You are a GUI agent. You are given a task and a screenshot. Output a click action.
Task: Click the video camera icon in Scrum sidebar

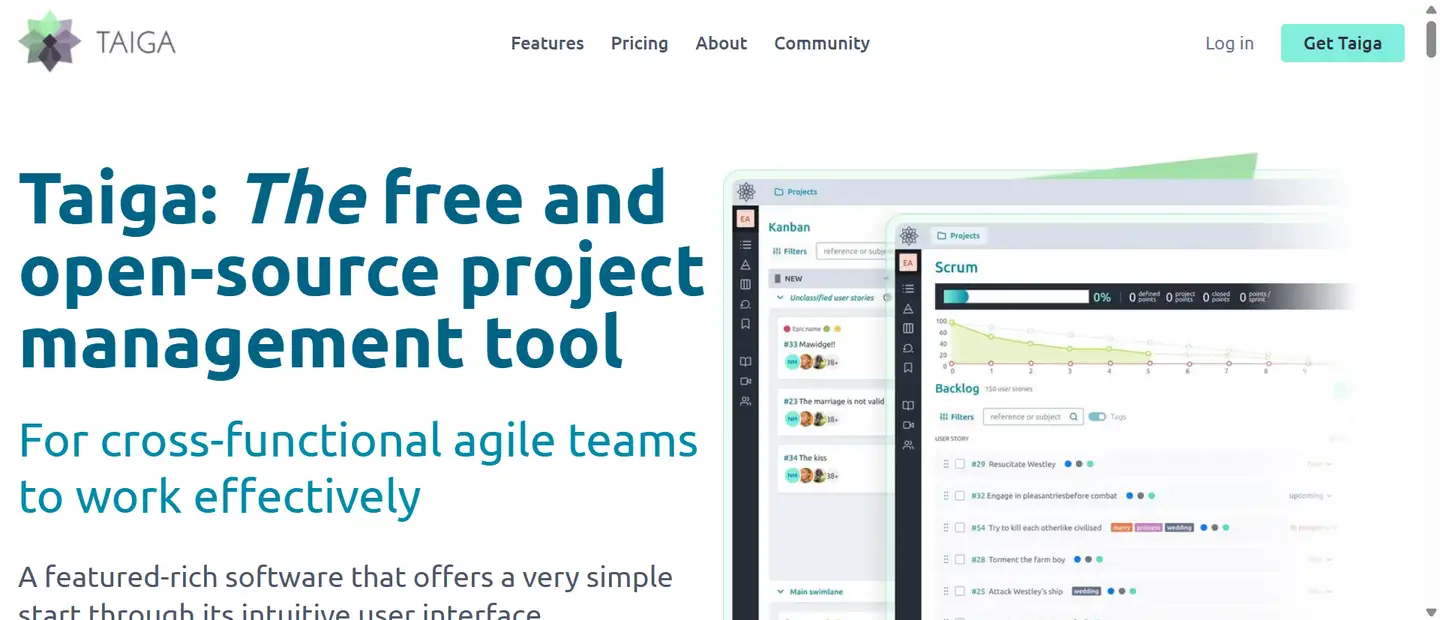tap(908, 425)
